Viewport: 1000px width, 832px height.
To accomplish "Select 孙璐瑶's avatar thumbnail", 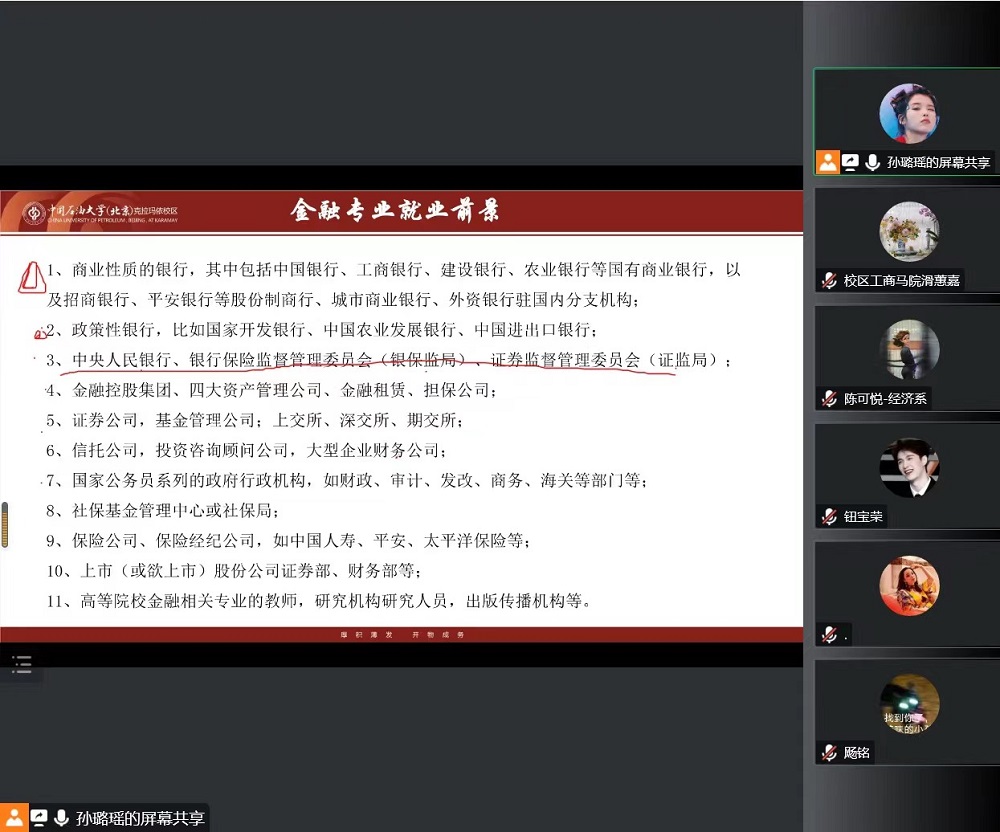I will 909,113.
